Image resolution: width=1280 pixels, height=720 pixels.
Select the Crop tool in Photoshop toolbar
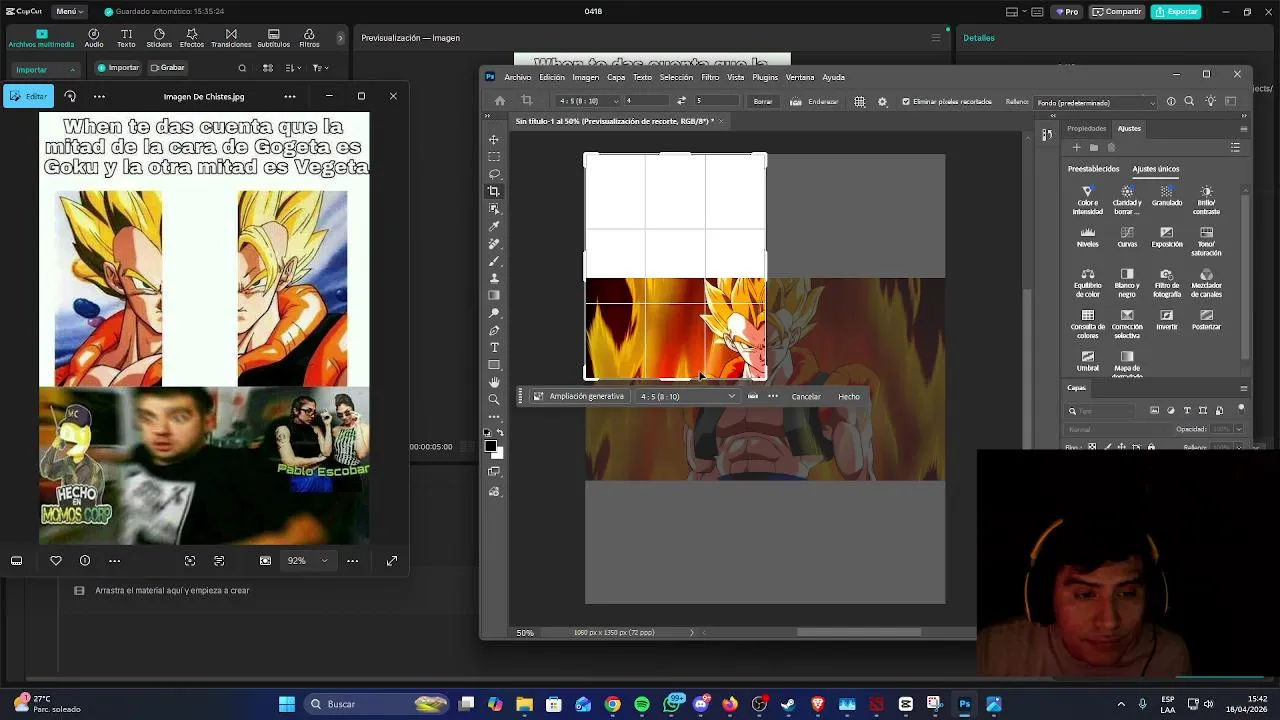[494, 191]
